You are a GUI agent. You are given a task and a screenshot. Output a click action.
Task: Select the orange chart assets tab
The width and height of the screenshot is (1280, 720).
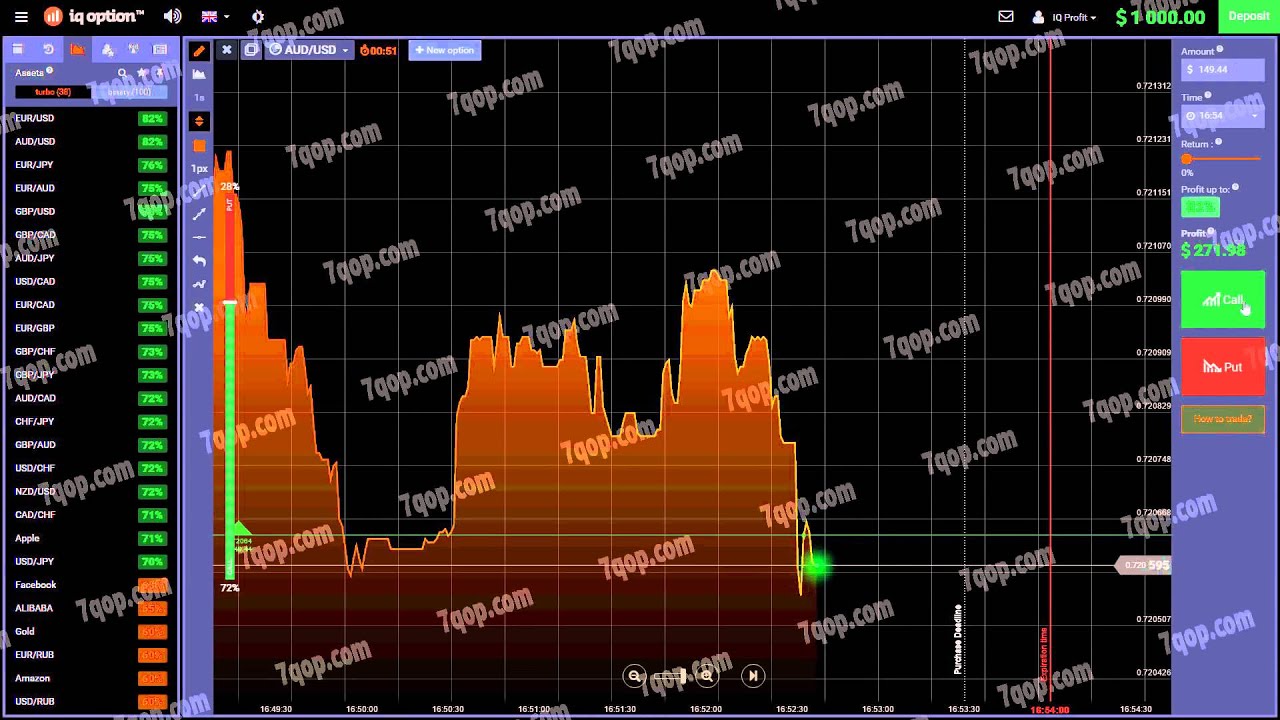tap(78, 49)
